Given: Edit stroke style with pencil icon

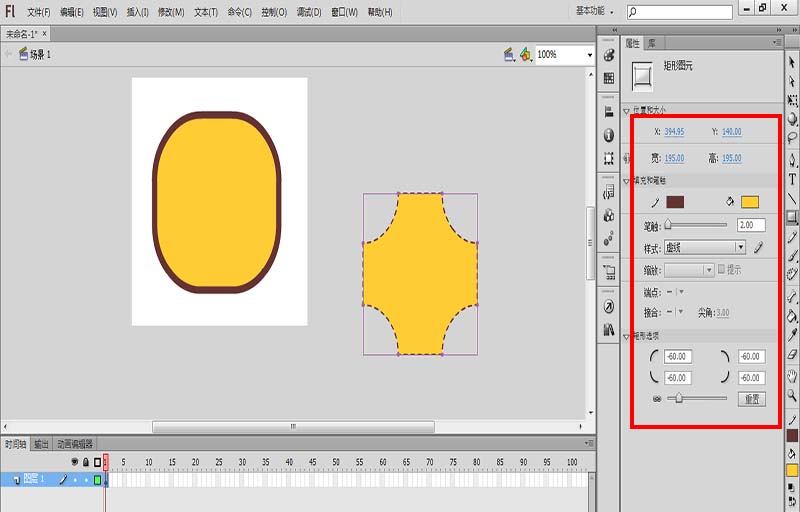Looking at the screenshot, I should [759, 247].
